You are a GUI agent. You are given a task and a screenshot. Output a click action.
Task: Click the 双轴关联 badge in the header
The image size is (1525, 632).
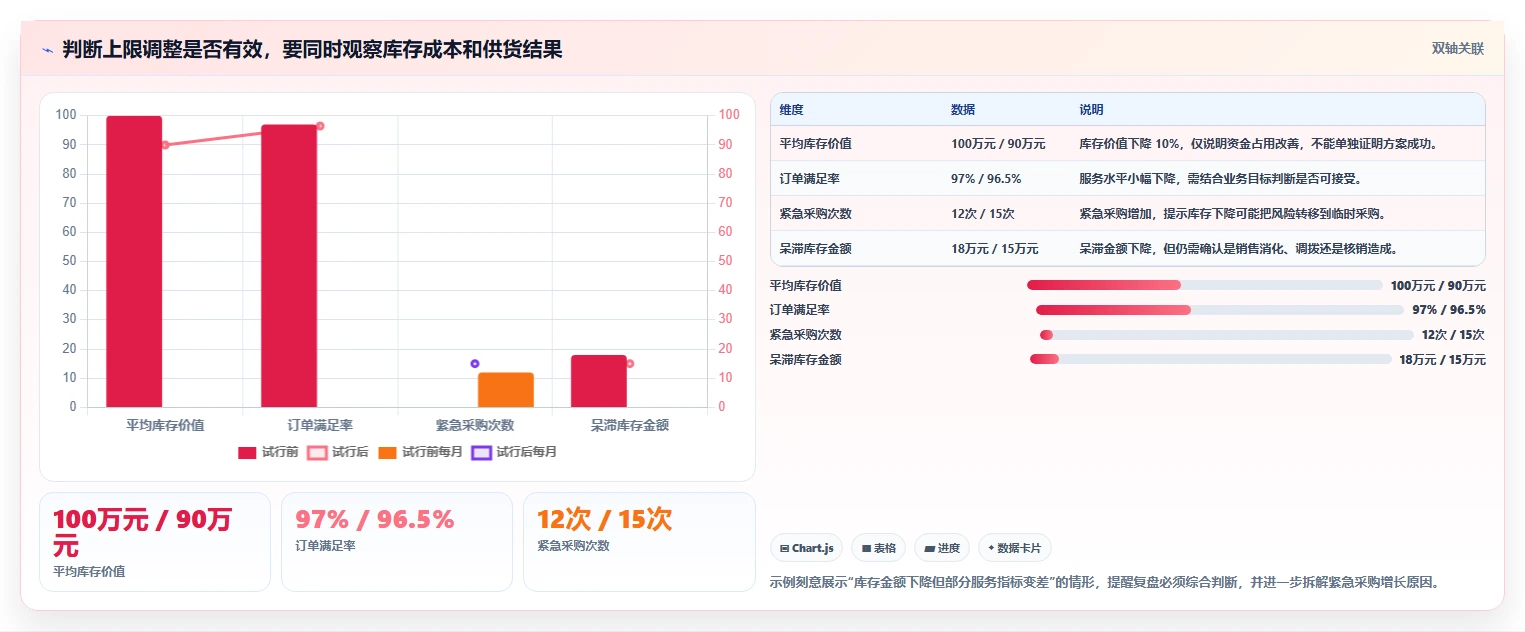coord(1457,49)
